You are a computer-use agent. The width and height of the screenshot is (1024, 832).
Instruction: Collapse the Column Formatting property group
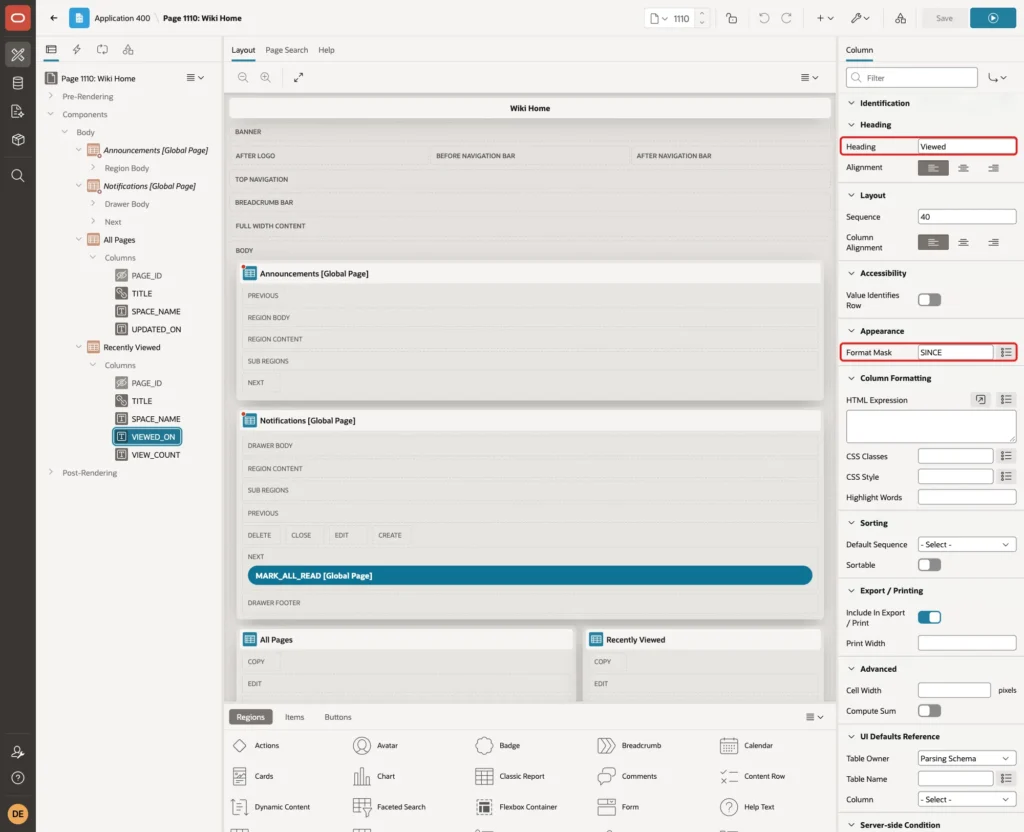coord(851,378)
